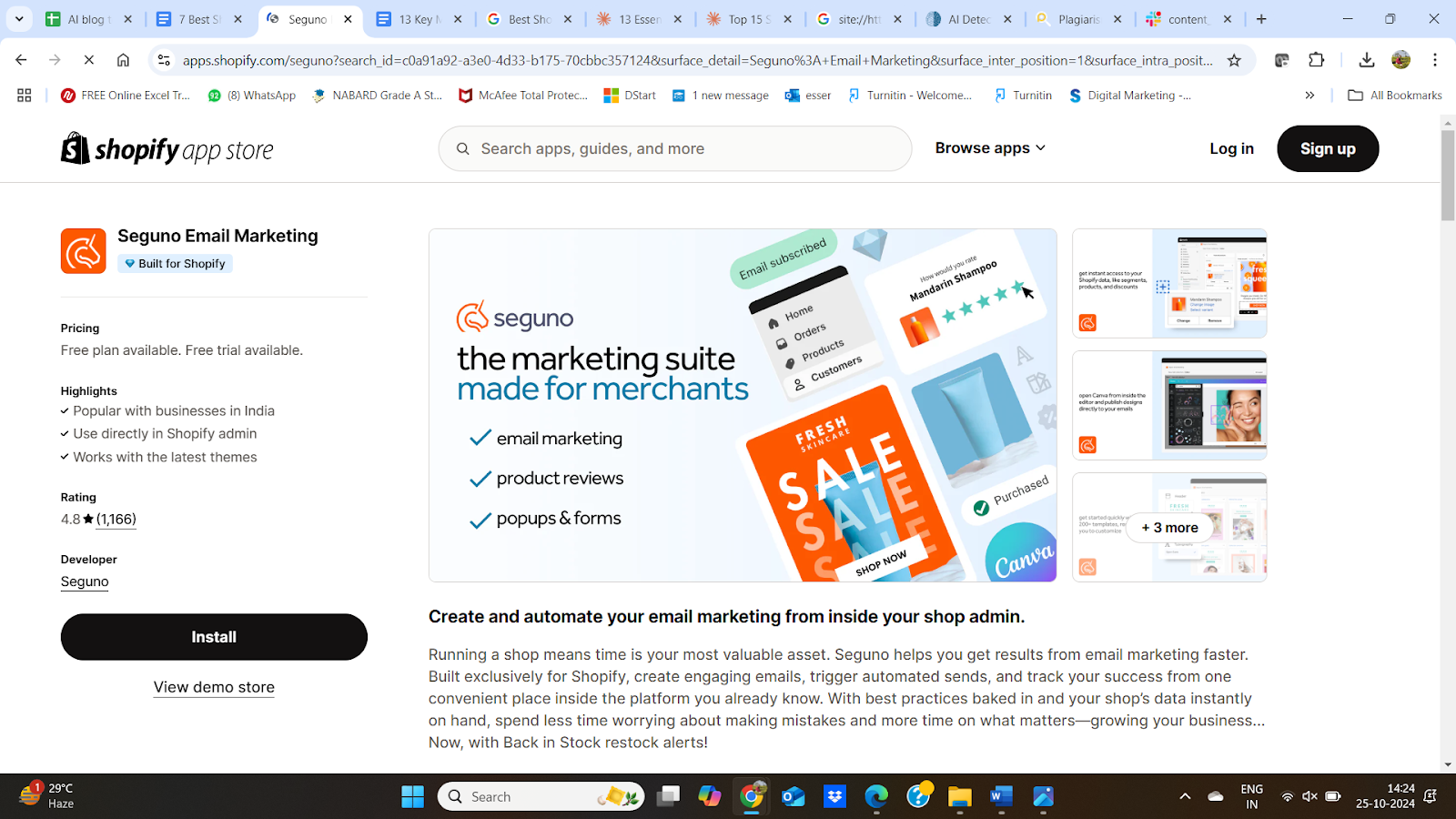Open the Chrome profile avatar

coord(1400,60)
